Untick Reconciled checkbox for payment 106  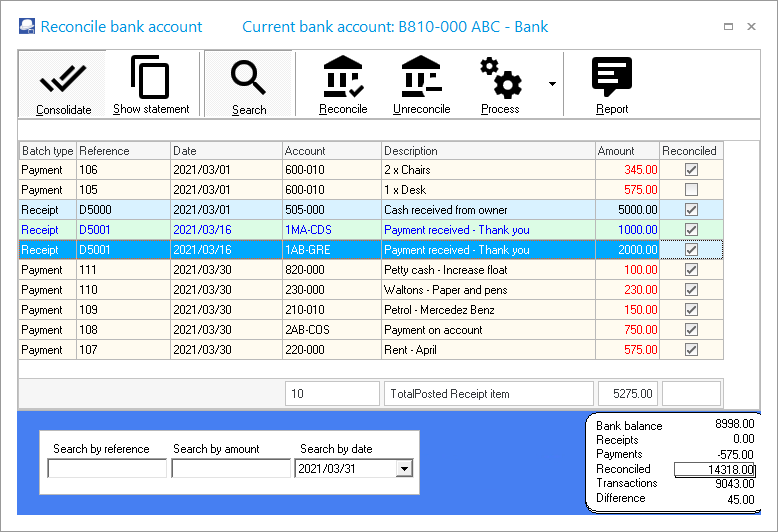pos(691,170)
